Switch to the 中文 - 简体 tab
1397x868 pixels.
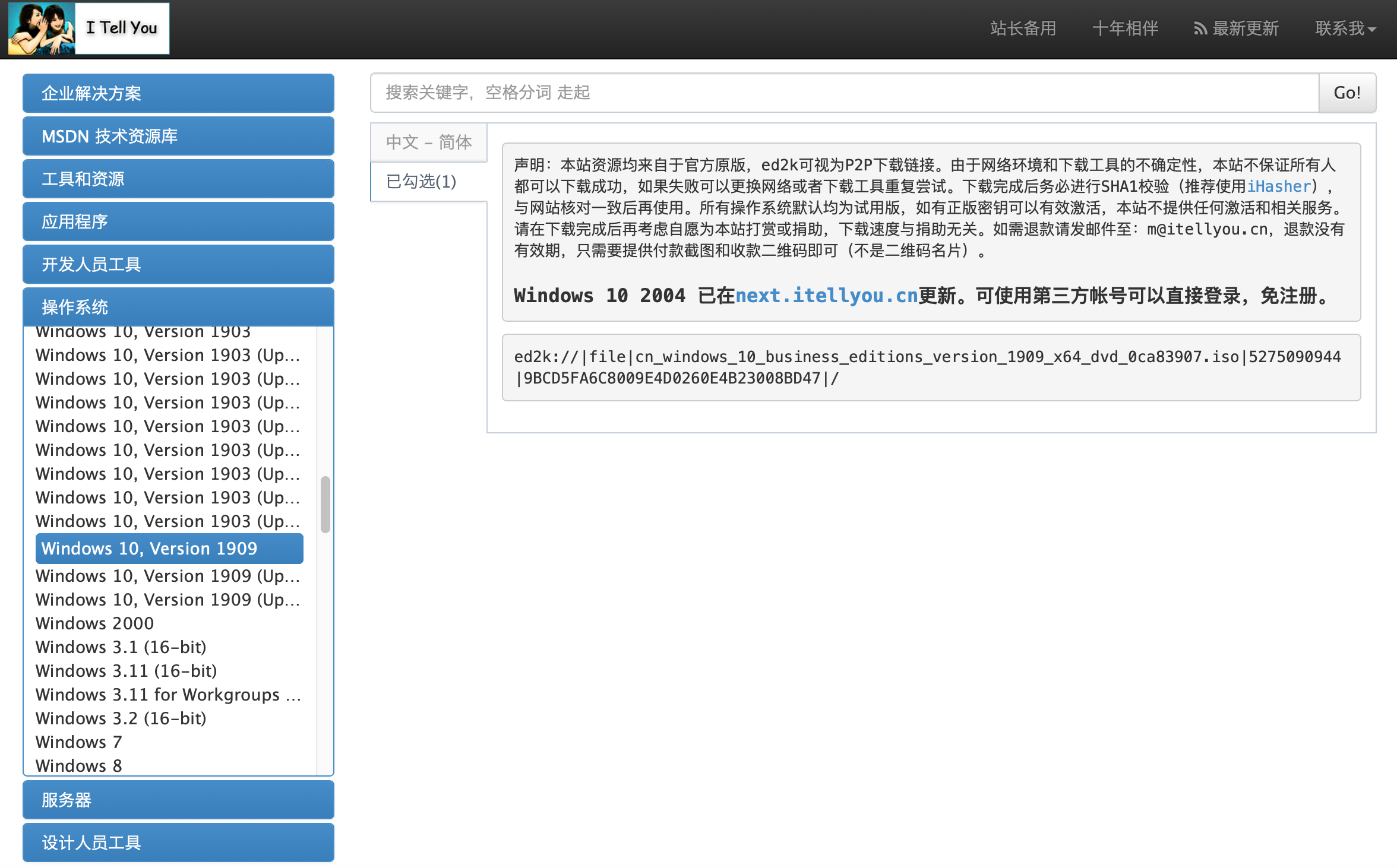429,142
